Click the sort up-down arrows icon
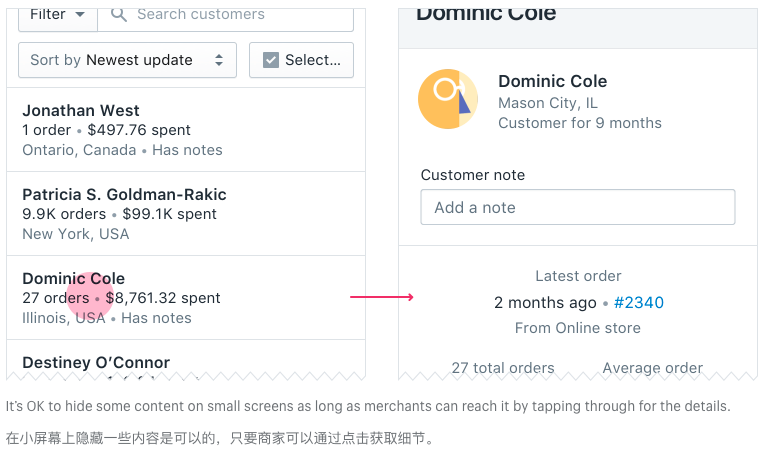Viewport: 765px width, 456px height. [219, 60]
